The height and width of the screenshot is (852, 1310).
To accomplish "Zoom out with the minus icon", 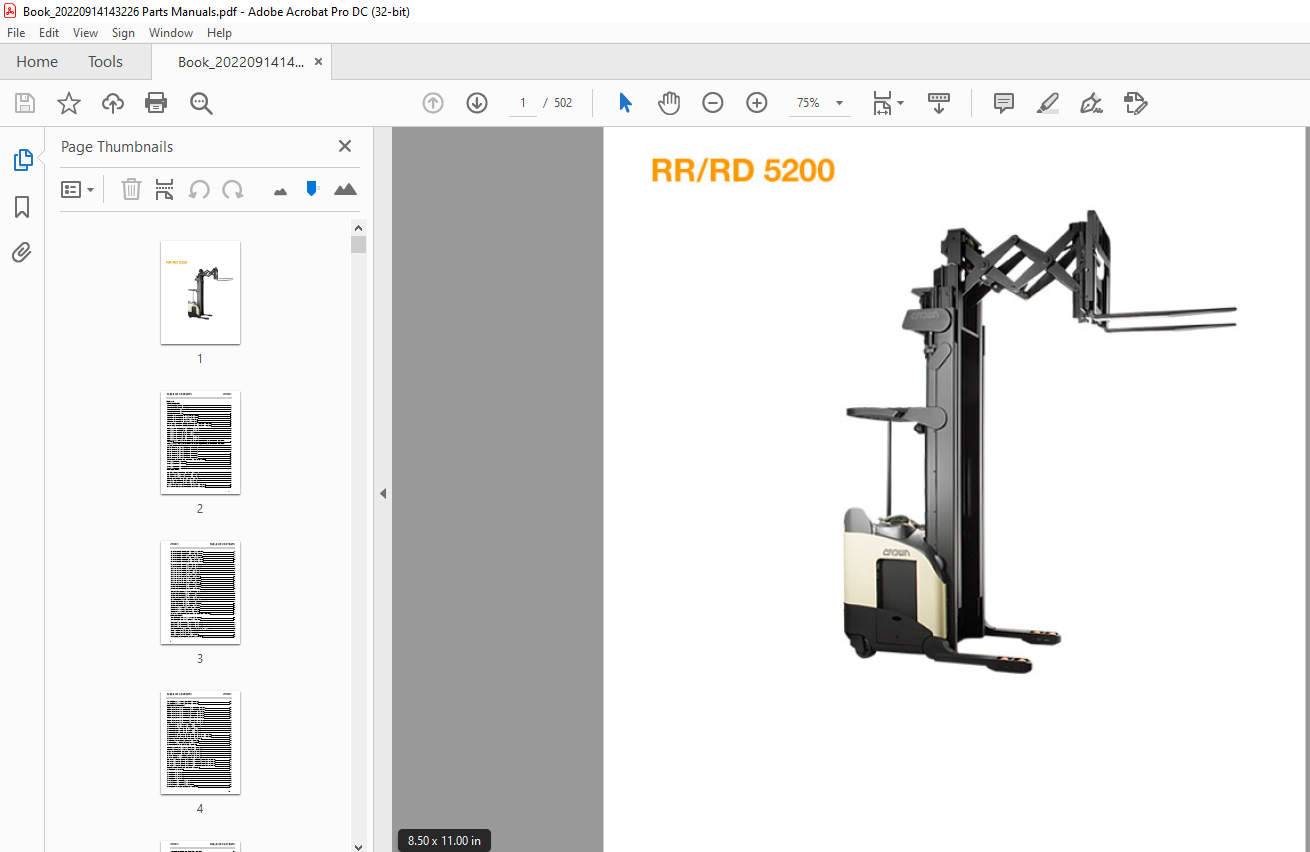I will 713,103.
